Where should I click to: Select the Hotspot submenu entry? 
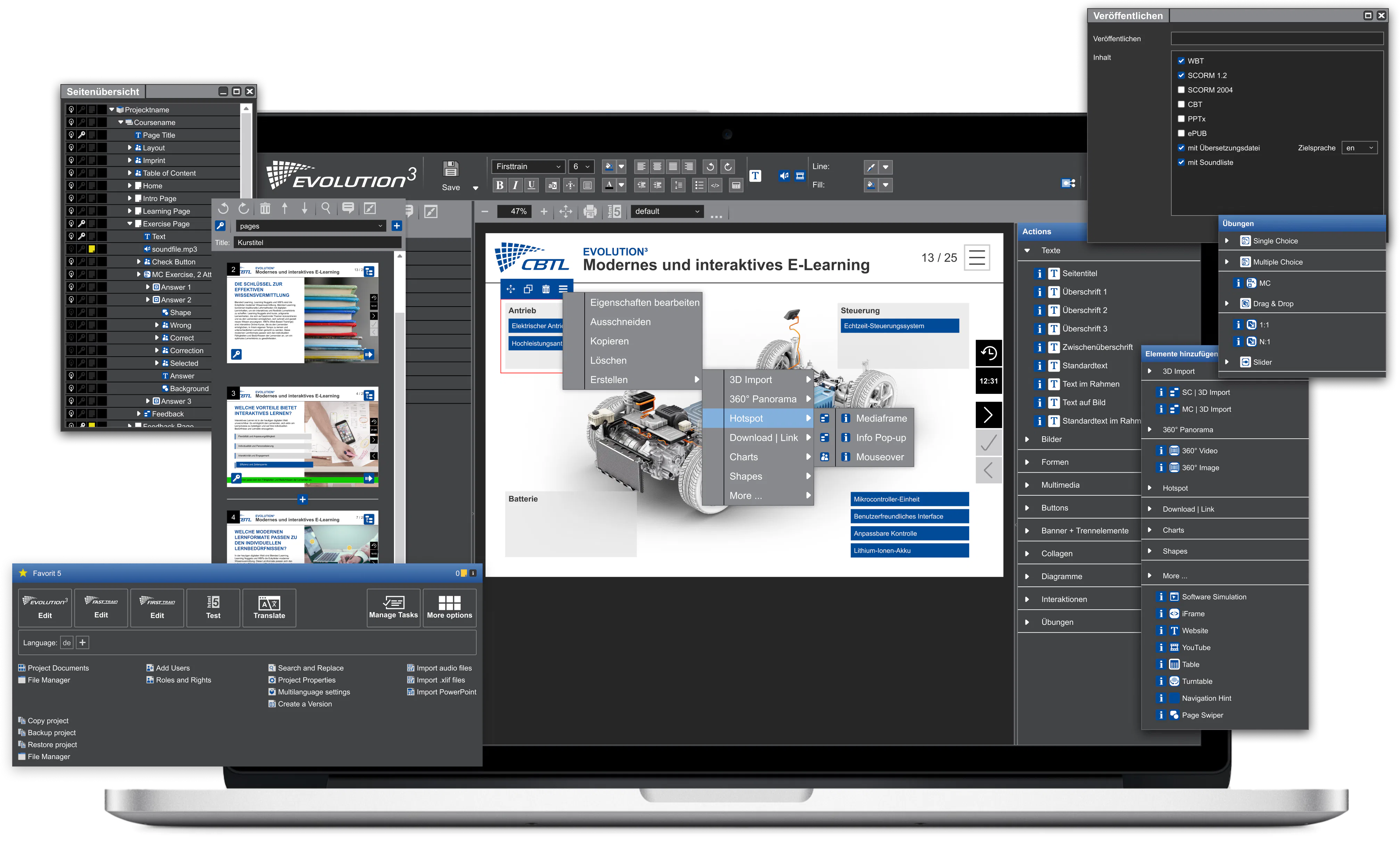(x=758, y=418)
